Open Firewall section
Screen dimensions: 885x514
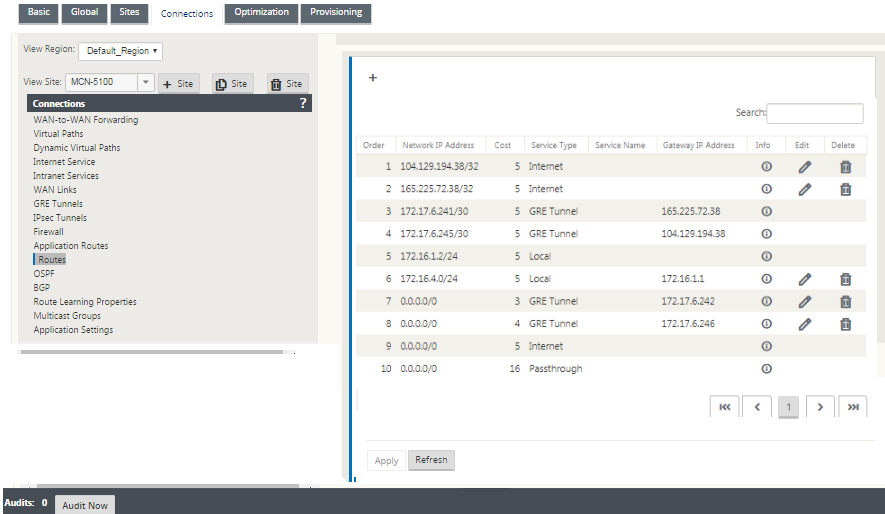[49, 232]
